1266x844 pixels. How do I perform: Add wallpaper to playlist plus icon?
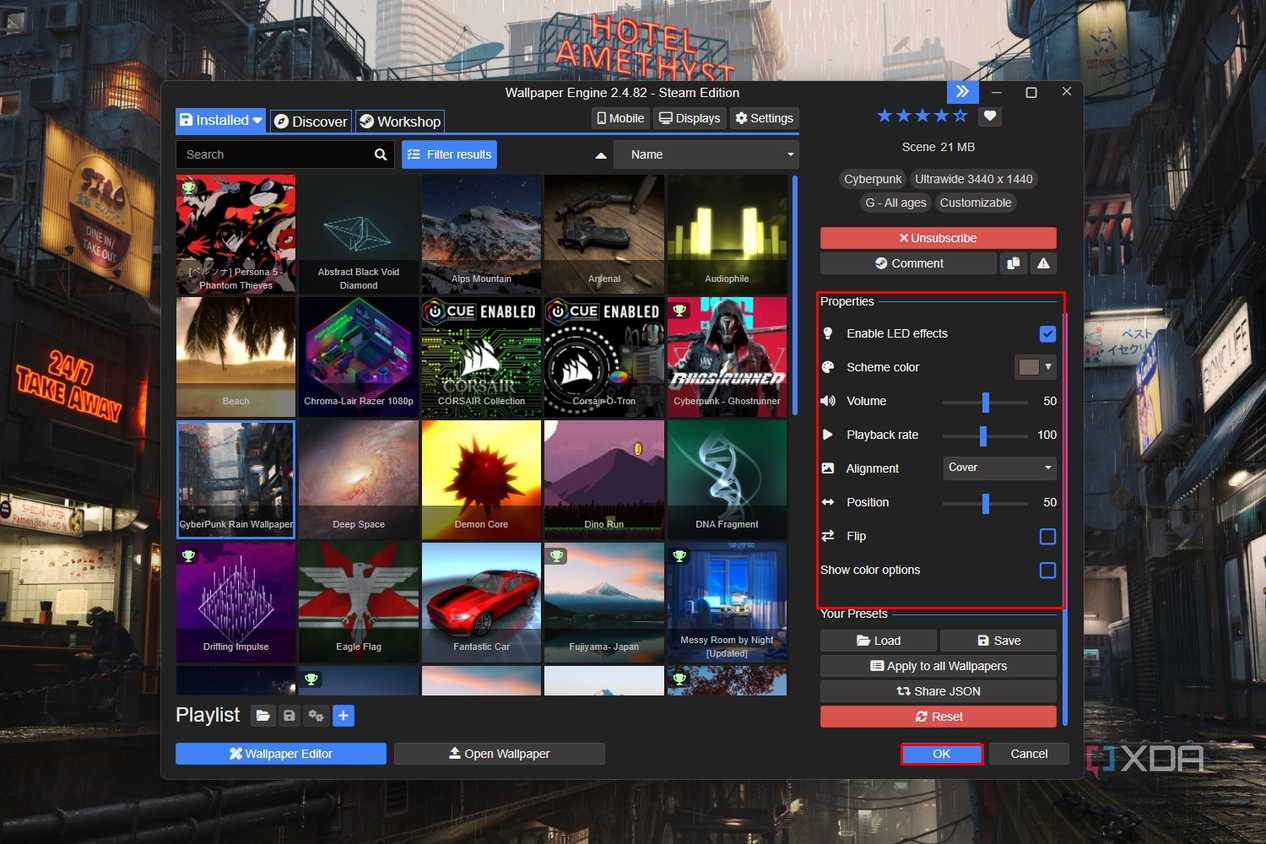pyautogui.click(x=343, y=716)
